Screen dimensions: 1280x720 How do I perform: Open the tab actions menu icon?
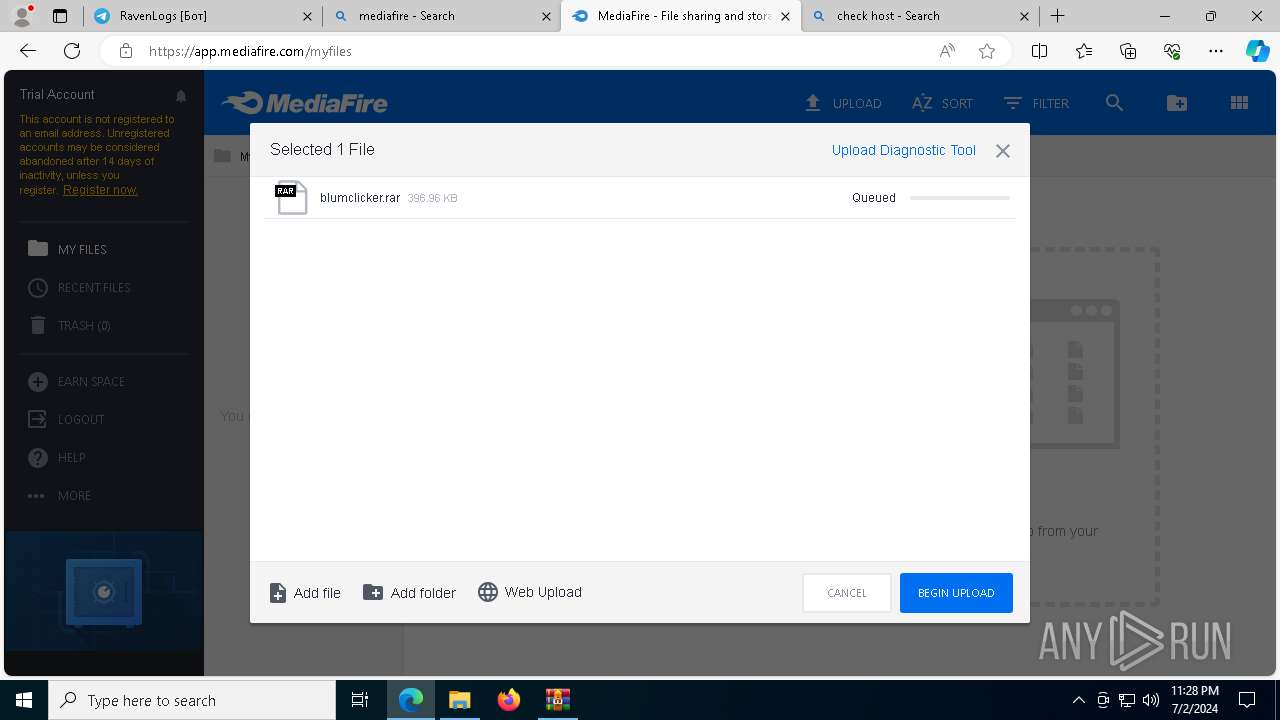pos(60,16)
